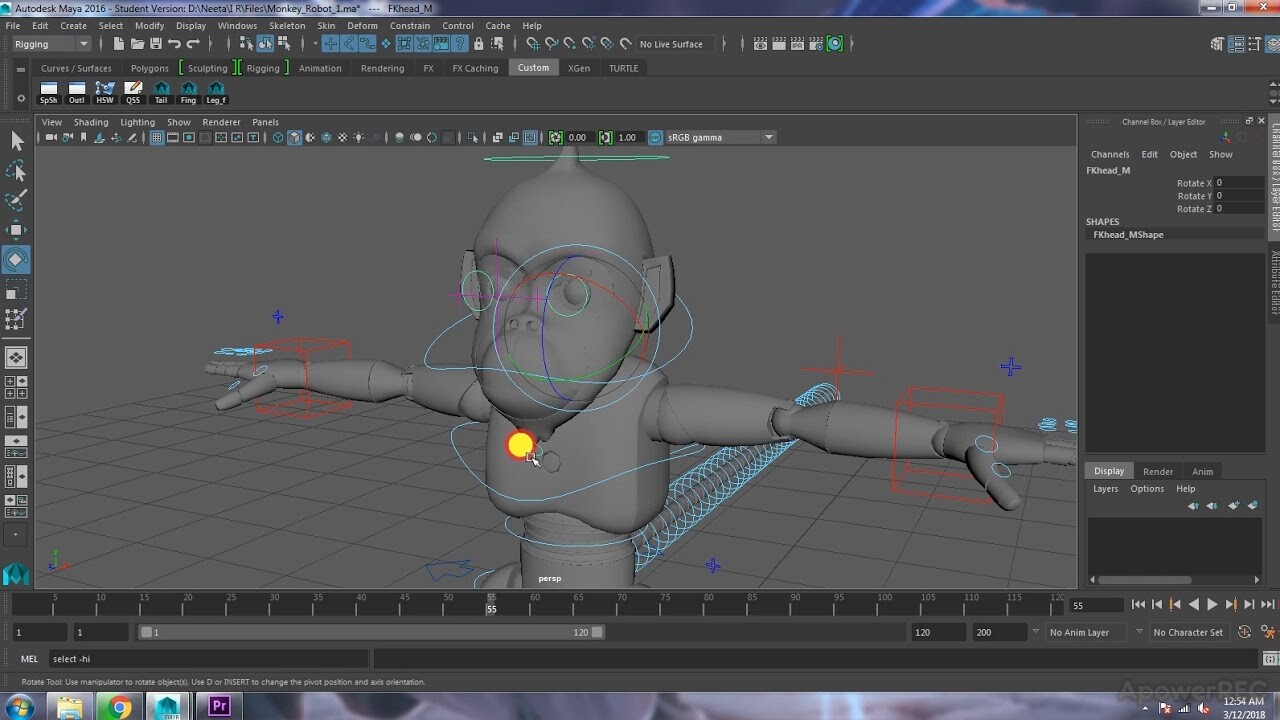Switch to the XGen shelf tab
This screenshot has width=1280, height=720.
(x=578, y=67)
